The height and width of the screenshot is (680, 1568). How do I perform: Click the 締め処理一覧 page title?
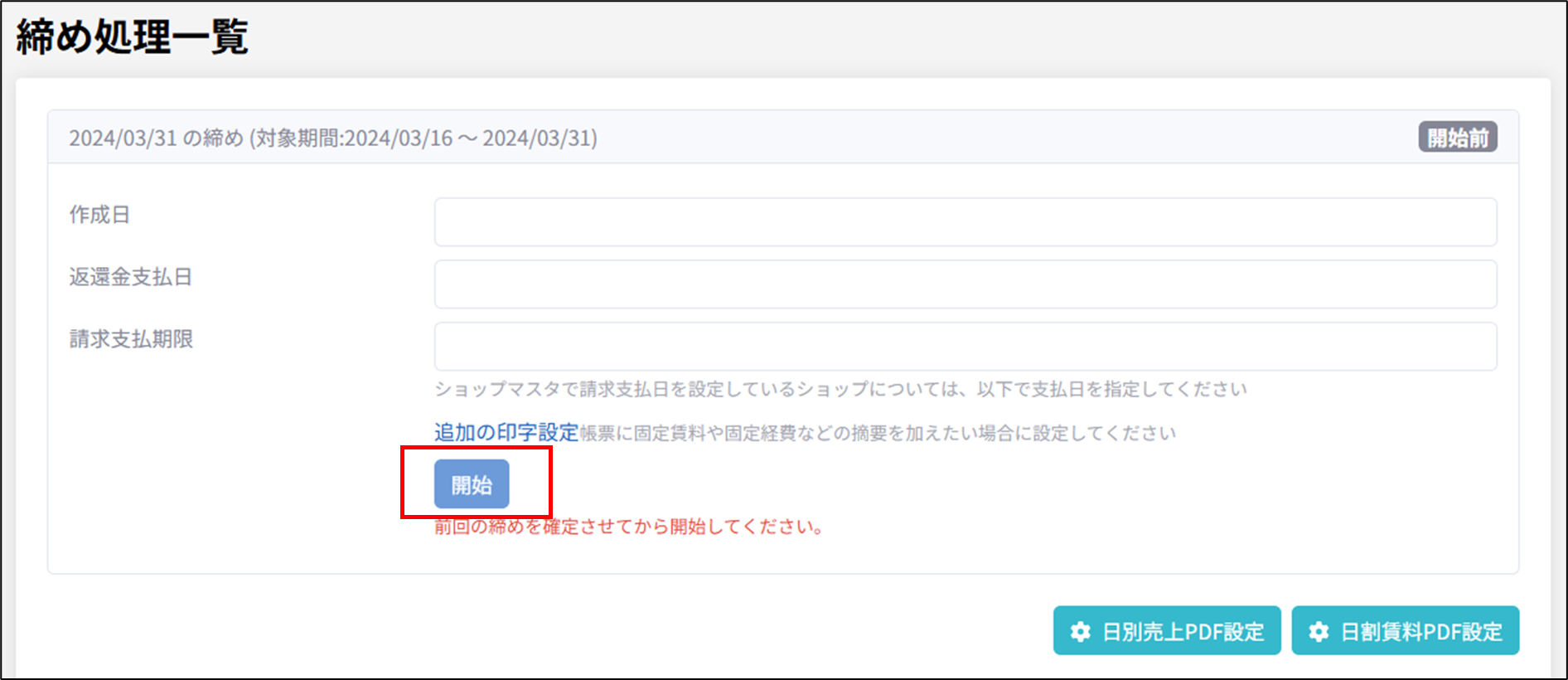pyautogui.click(x=133, y=37)
